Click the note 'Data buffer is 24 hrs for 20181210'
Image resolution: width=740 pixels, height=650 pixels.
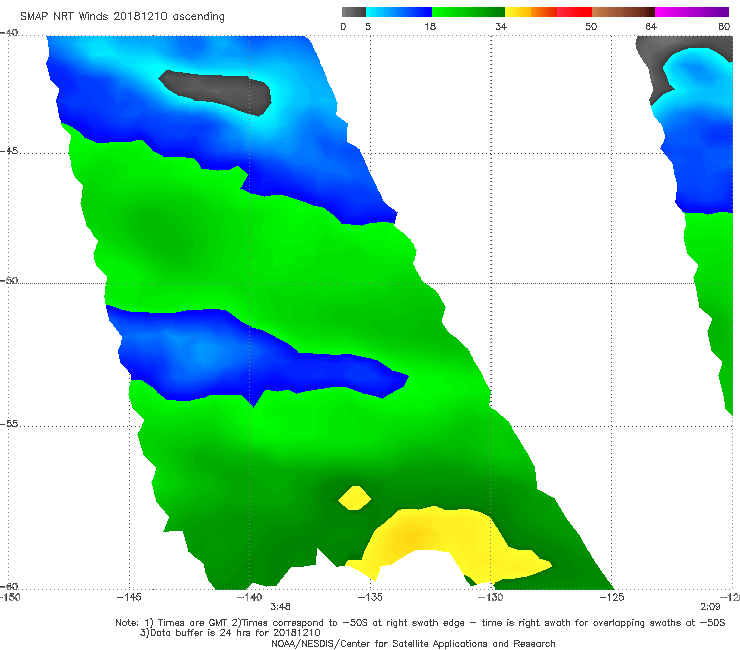[x=230, y=633]
